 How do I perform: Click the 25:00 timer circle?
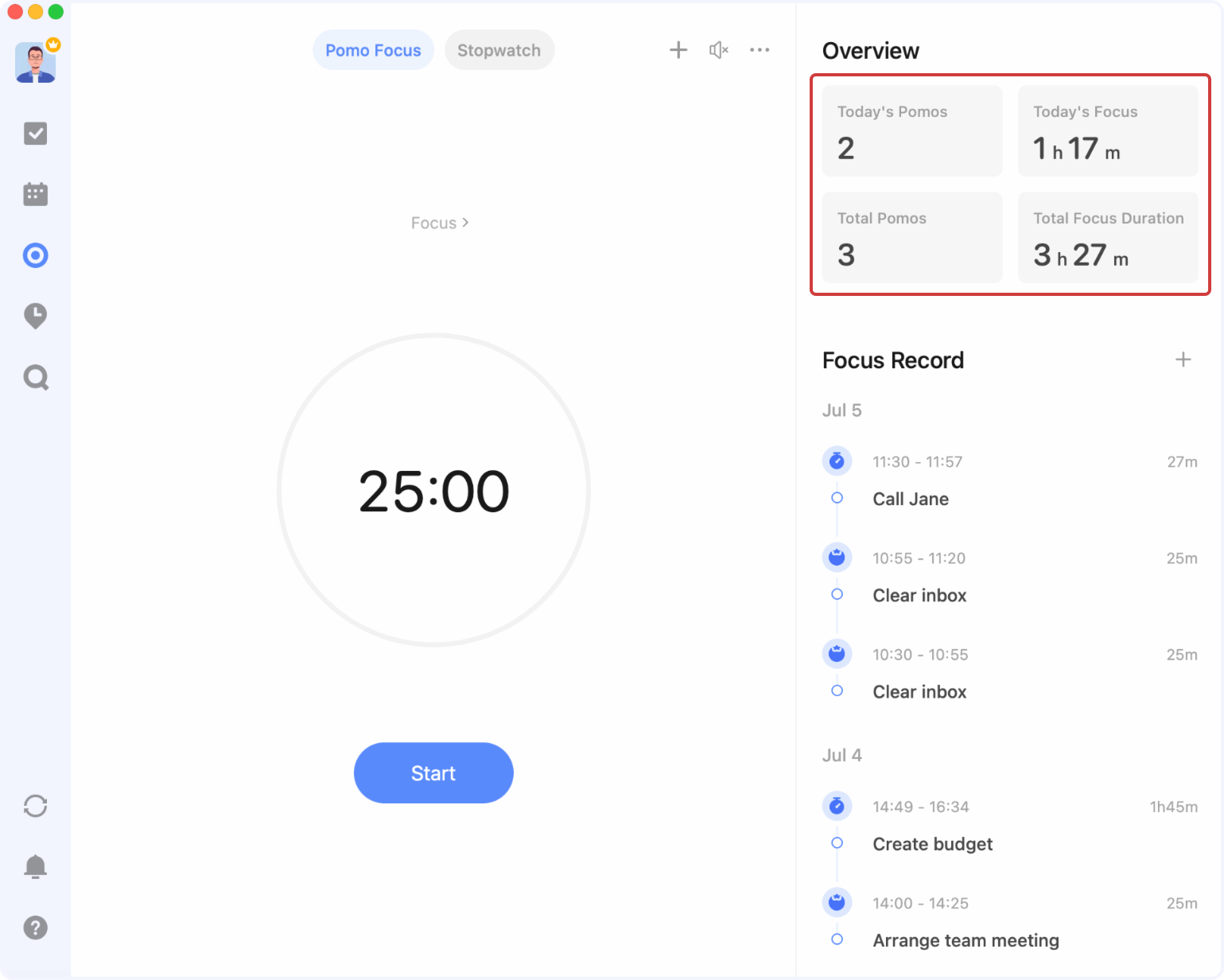pyautogui.click(x=433, y=491)
